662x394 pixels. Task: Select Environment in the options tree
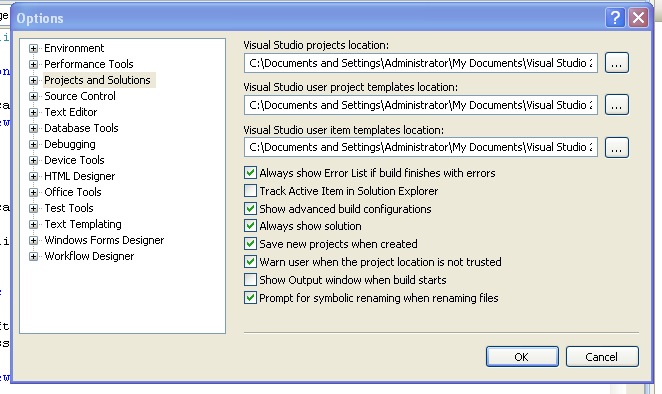point(74,48)
